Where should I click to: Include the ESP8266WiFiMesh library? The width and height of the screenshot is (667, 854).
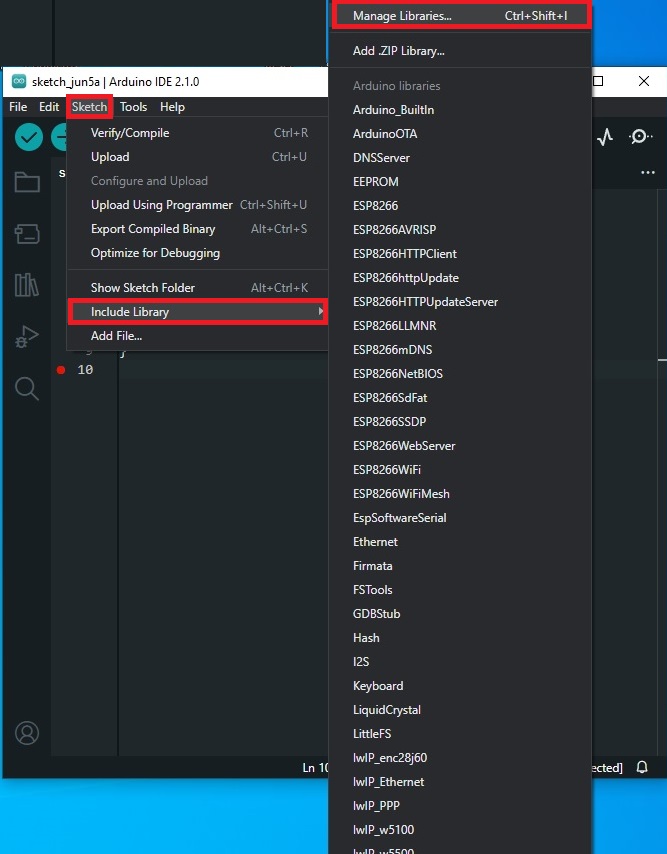click(x=461, y=493)
